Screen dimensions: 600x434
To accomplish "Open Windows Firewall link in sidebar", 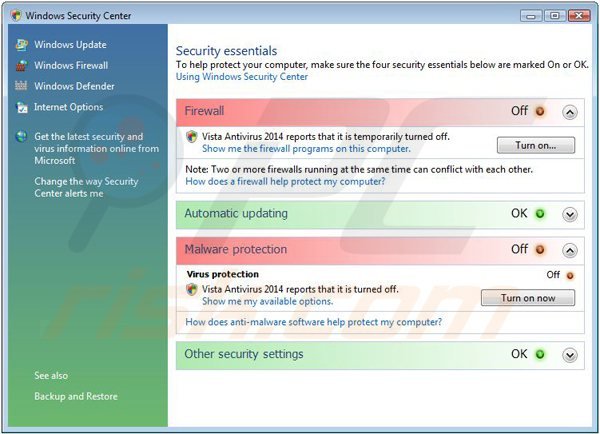I will coord(71,65).
